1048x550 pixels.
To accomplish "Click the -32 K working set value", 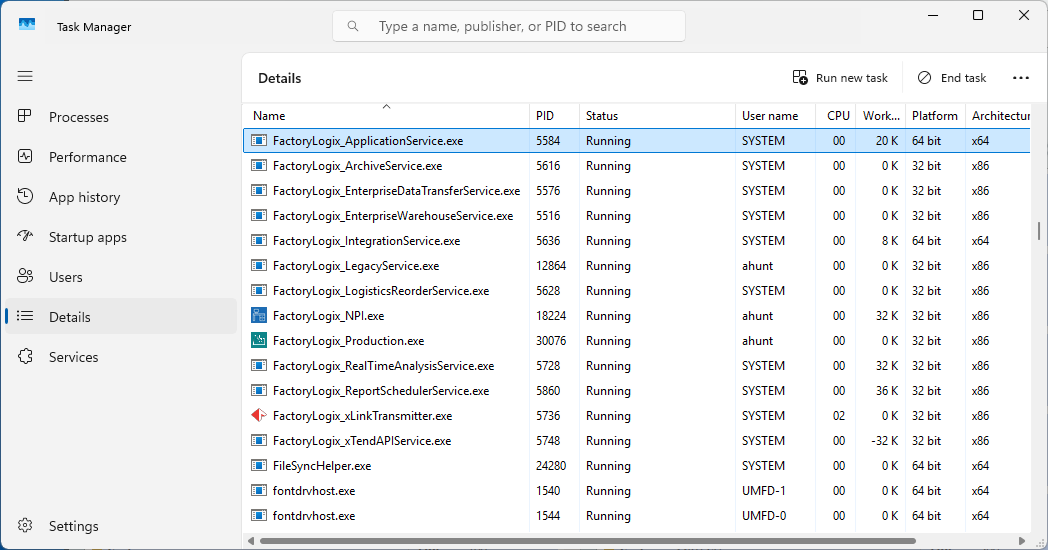I will 886,440.
